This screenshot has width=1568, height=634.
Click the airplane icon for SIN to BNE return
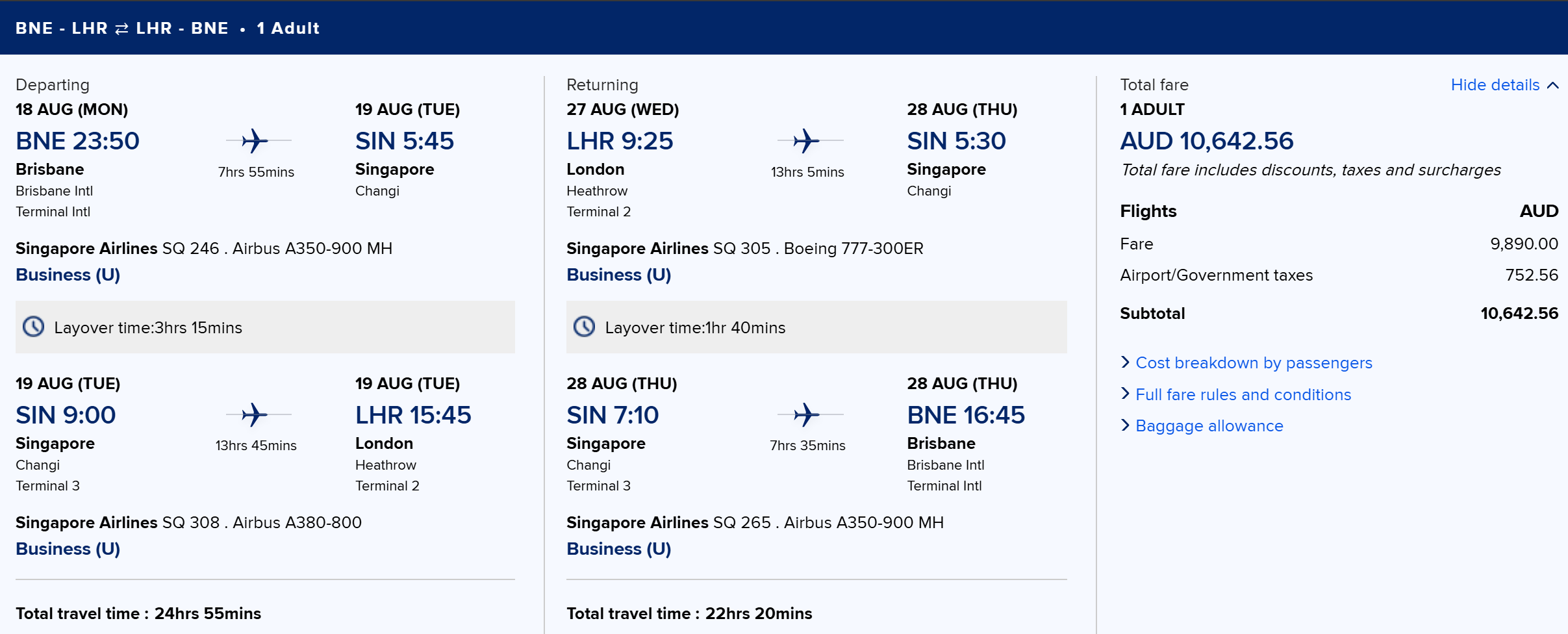click(806, 414)
